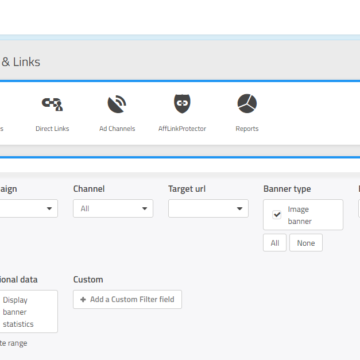The height and width of the screenshot is (360, 360).
Task: Open the Ad Channels satellite icon
Action: tap(117, 104)
